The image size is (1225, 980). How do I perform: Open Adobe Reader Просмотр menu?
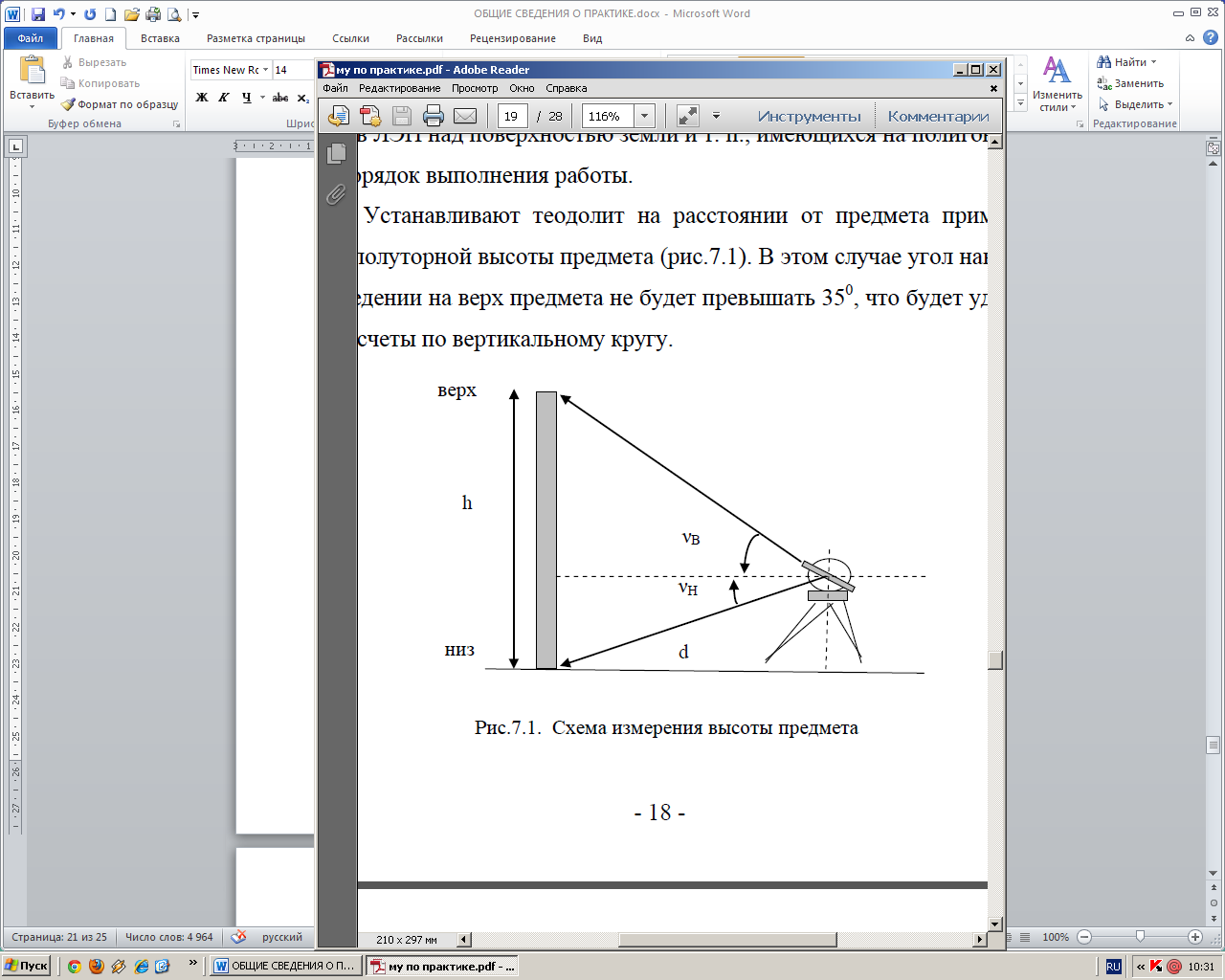[475, 88]
